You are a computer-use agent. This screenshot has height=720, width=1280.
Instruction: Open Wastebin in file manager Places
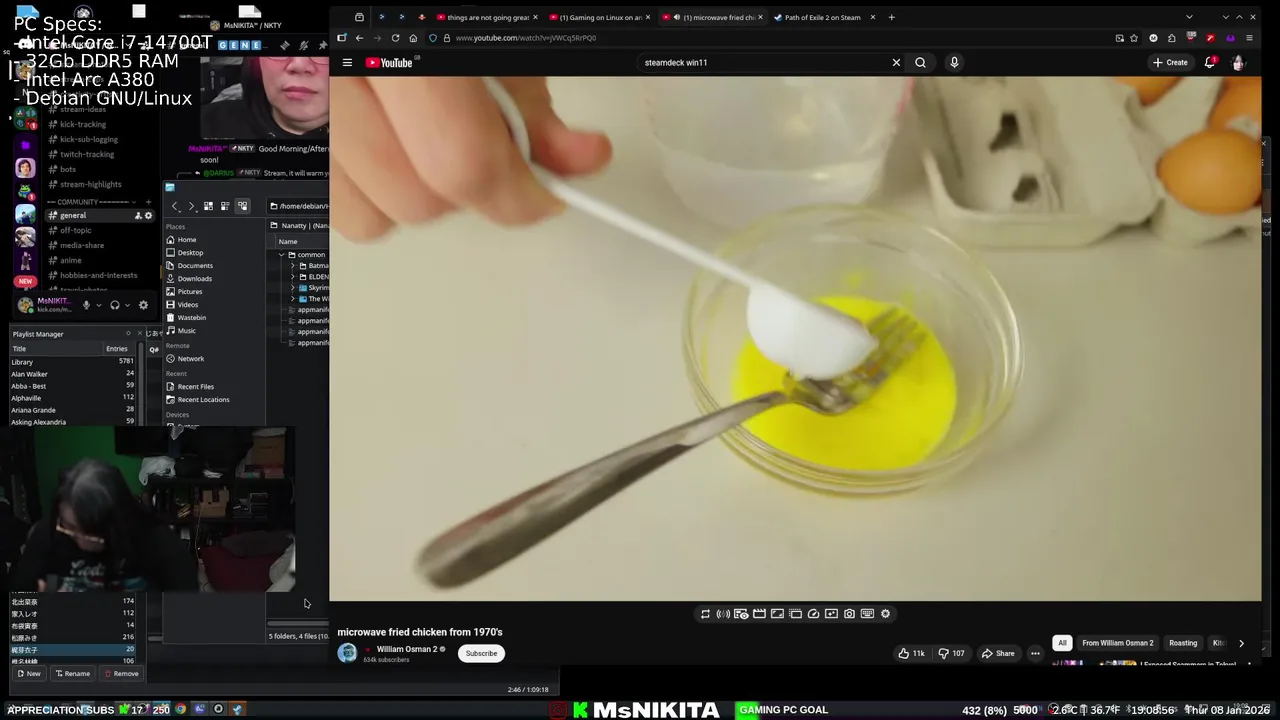[191, 318]
